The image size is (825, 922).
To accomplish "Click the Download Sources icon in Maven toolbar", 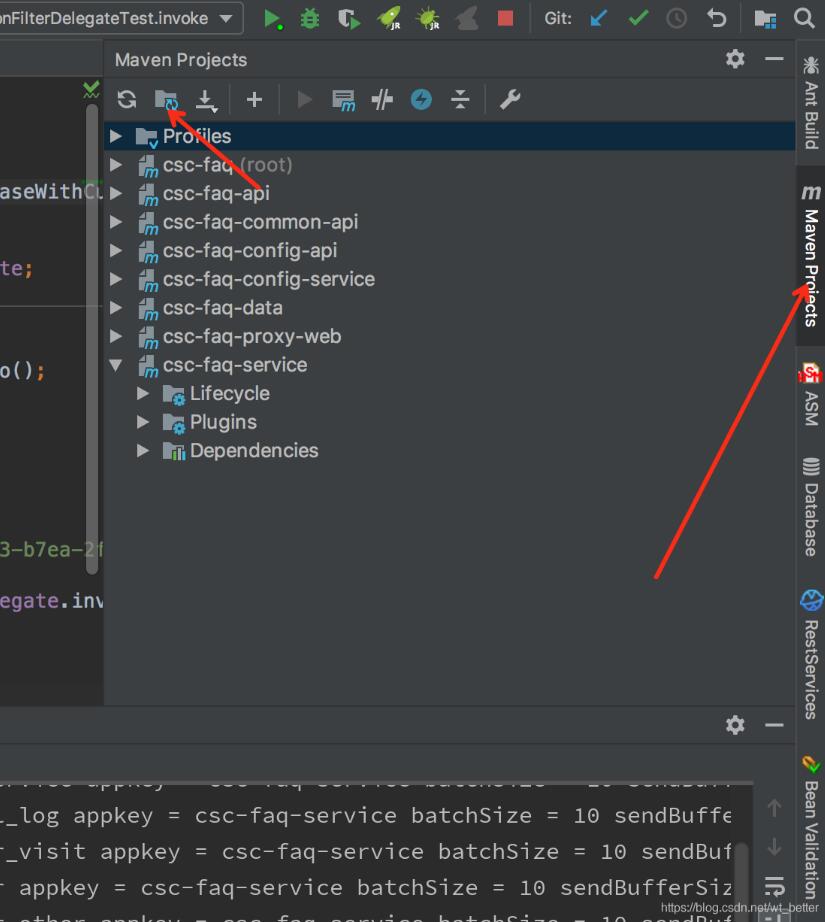I will (206, 99).
